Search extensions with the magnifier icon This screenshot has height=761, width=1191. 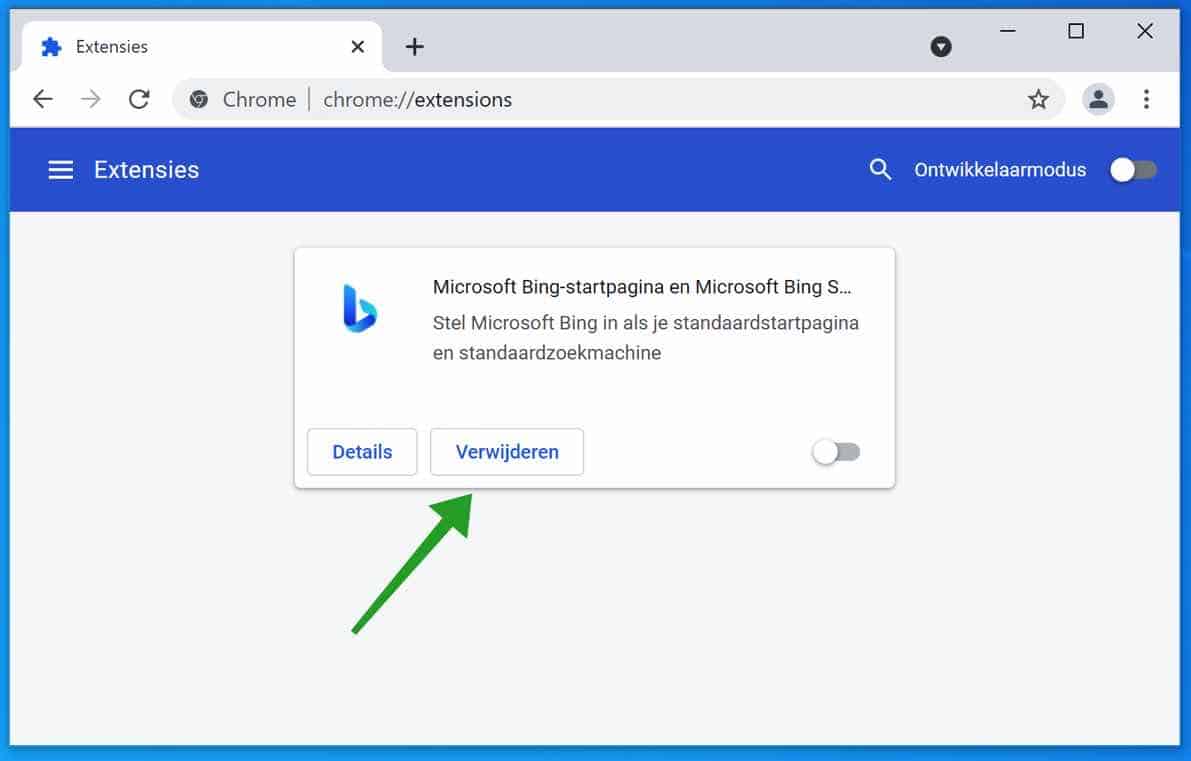pos(880,169)
